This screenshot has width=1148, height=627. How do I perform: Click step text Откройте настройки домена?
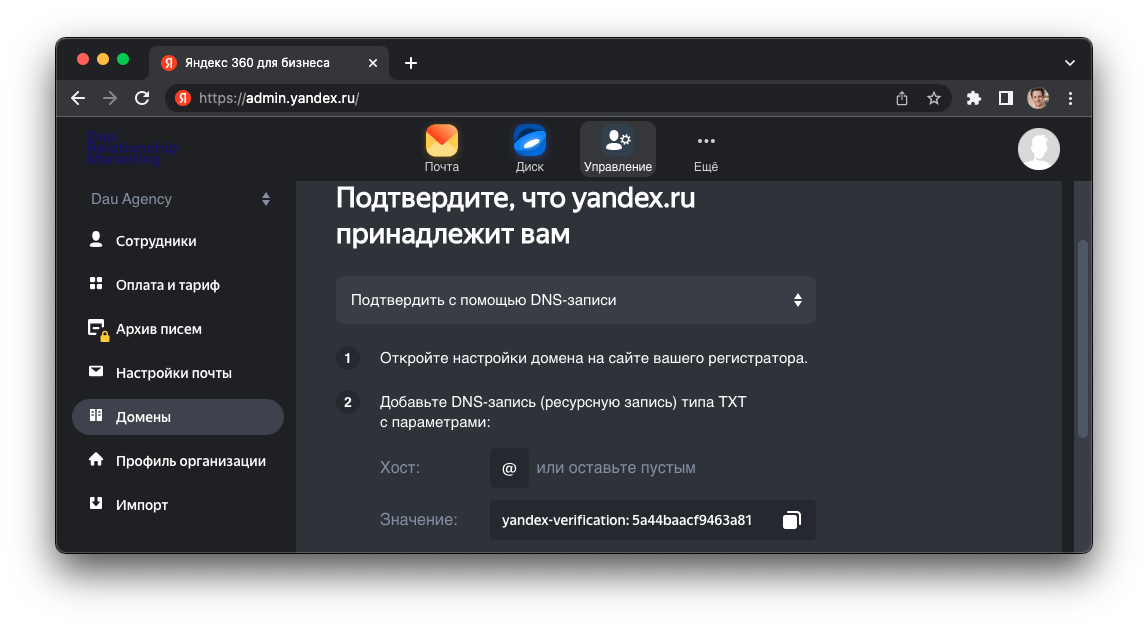[593, 358]
